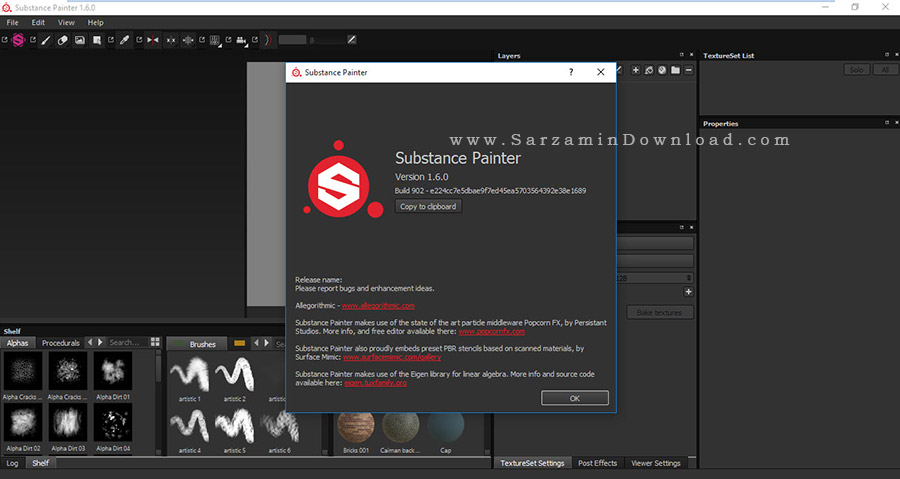
Task: Open the surfacemimic.com gallery link
Action: pos(392,357)
